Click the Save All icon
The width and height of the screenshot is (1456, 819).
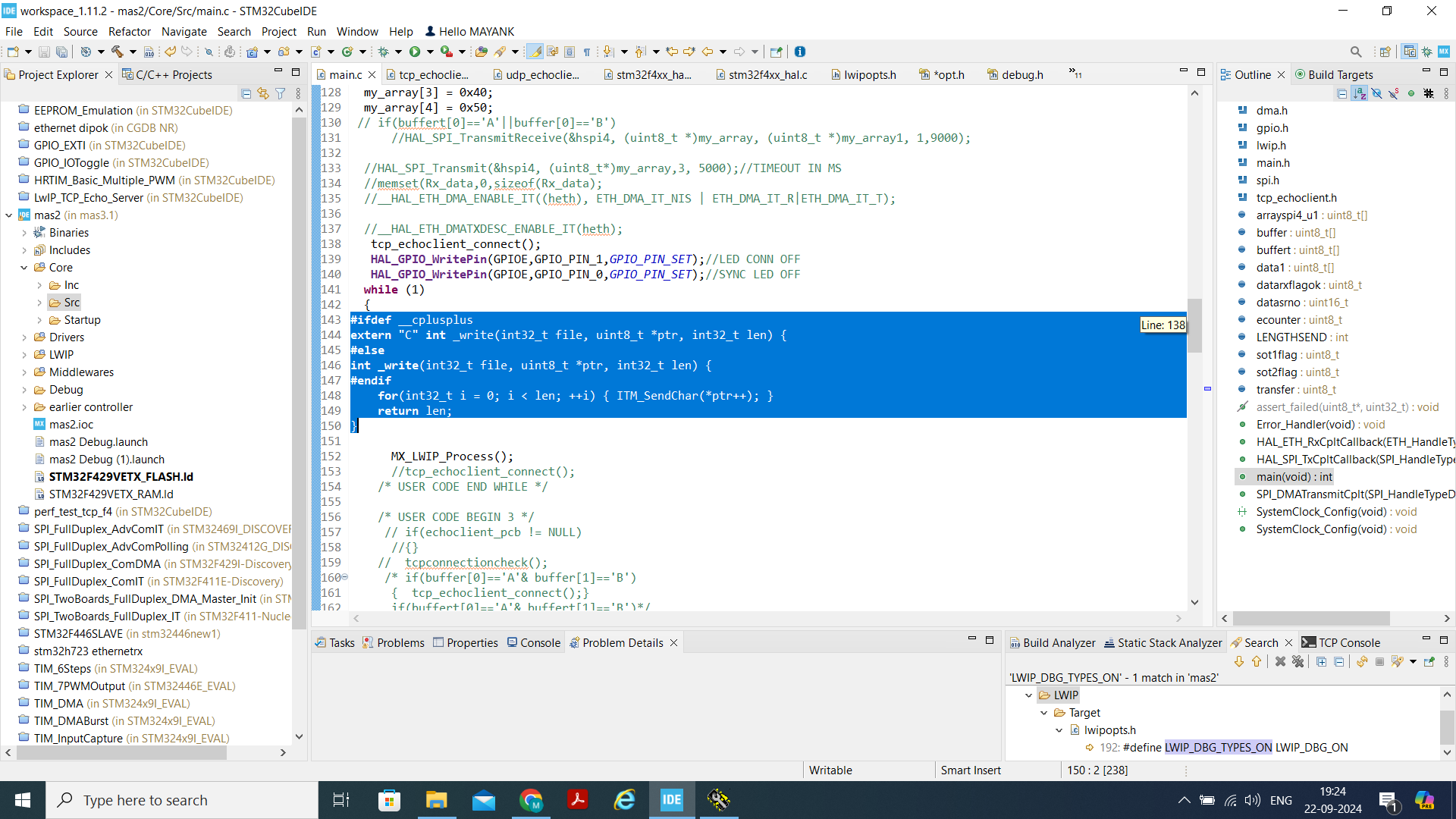click(x=62, y=52)
